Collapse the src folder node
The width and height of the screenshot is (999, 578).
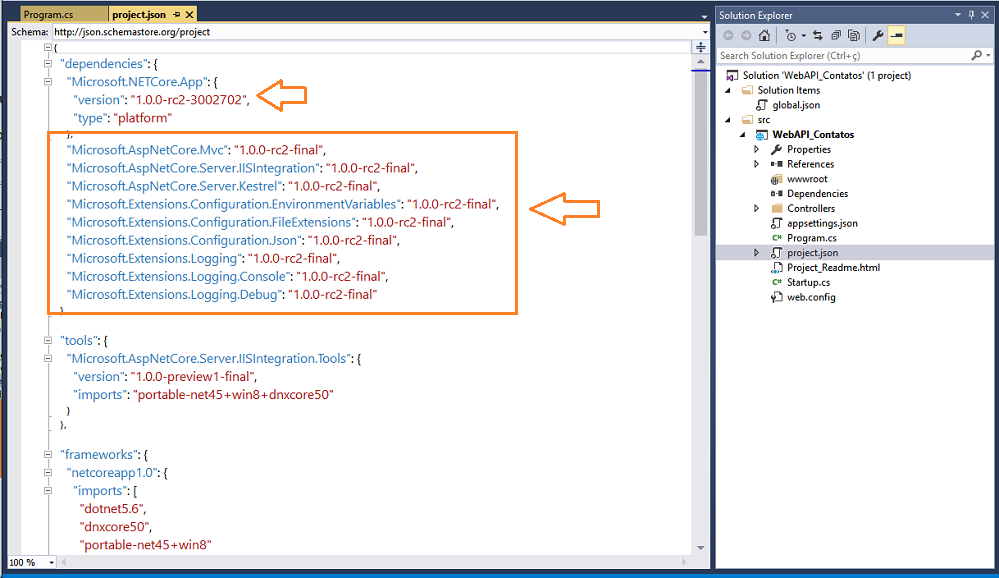[728, 120]
